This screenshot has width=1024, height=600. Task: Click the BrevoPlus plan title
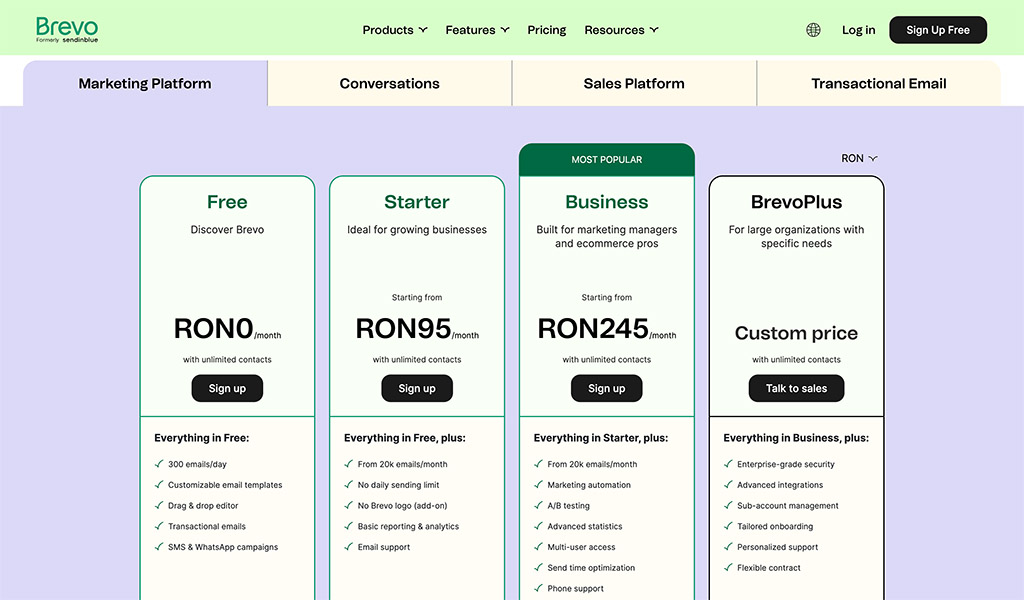(x=796, y=202)
